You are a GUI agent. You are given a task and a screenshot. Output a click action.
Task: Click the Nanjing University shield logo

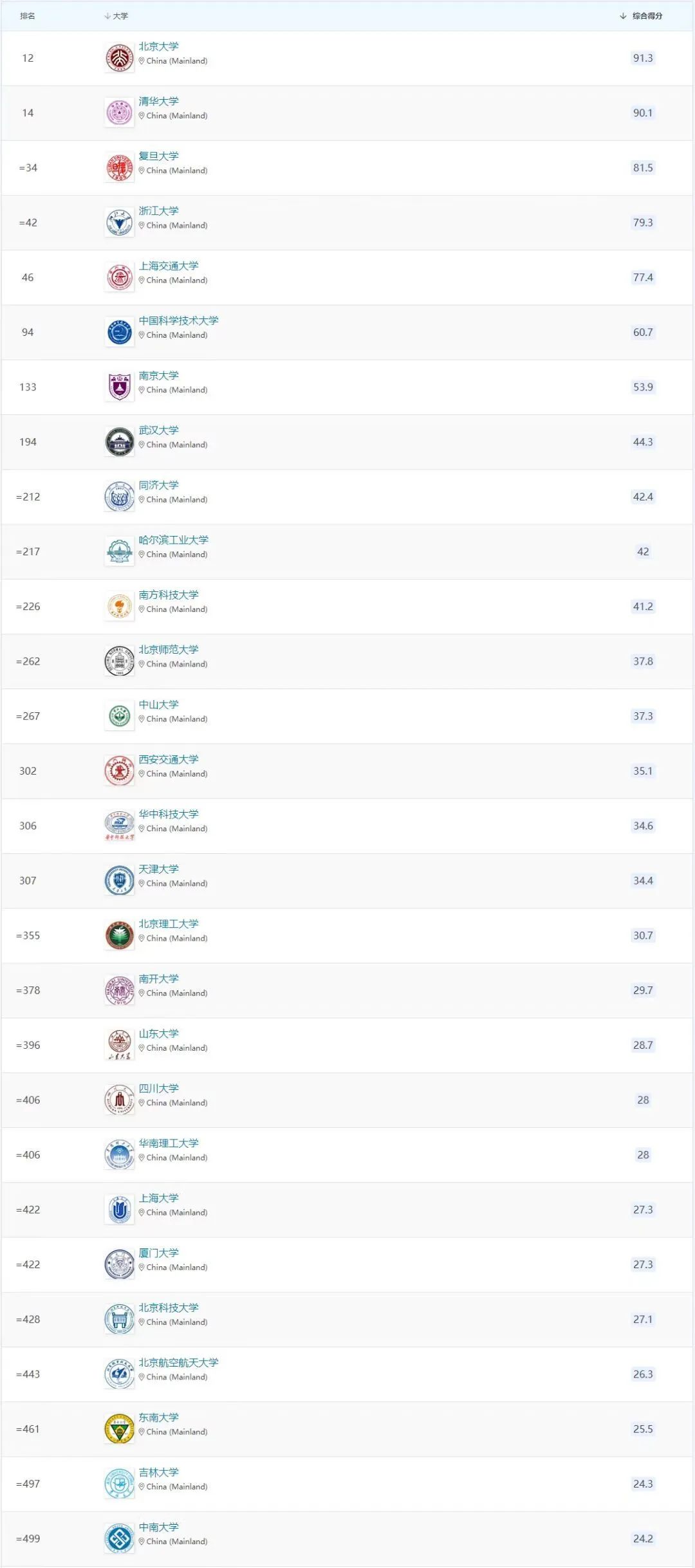(119, 387)
